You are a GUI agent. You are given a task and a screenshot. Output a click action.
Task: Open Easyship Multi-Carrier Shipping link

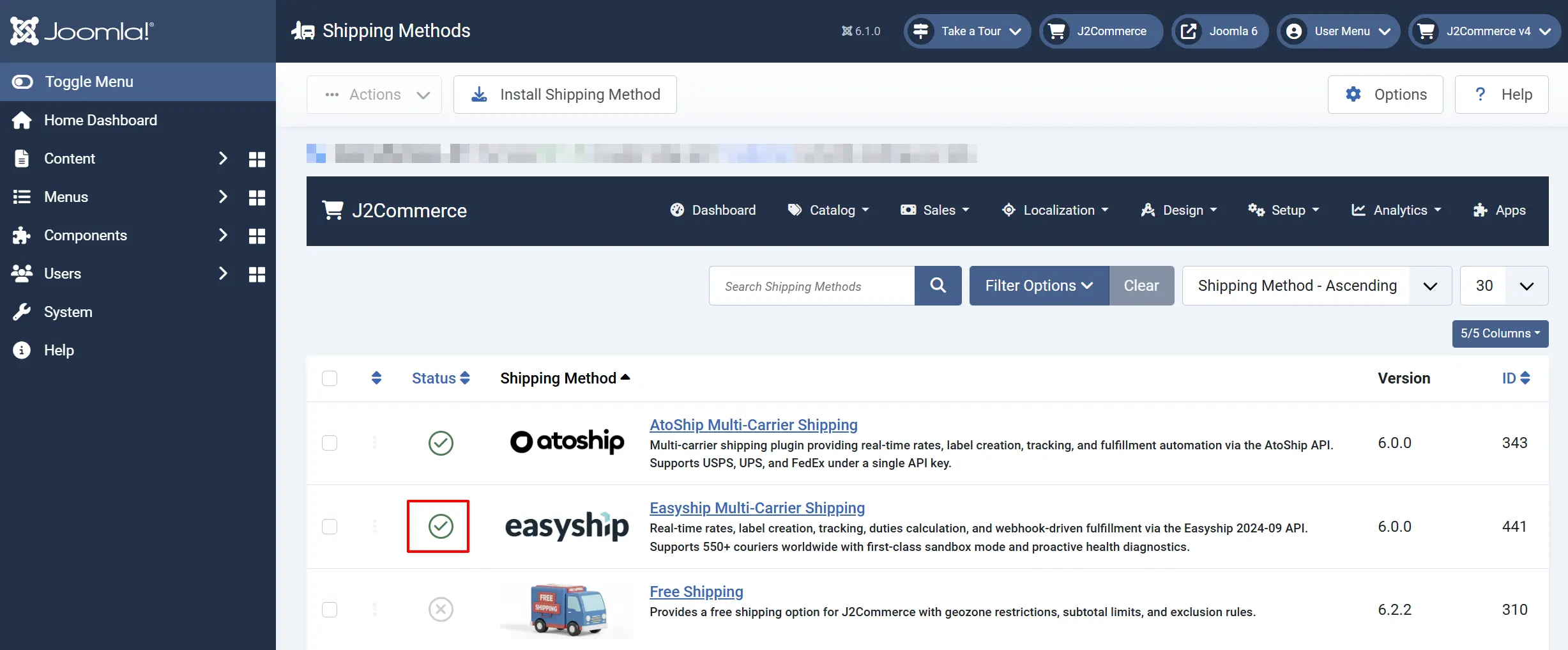757,508
